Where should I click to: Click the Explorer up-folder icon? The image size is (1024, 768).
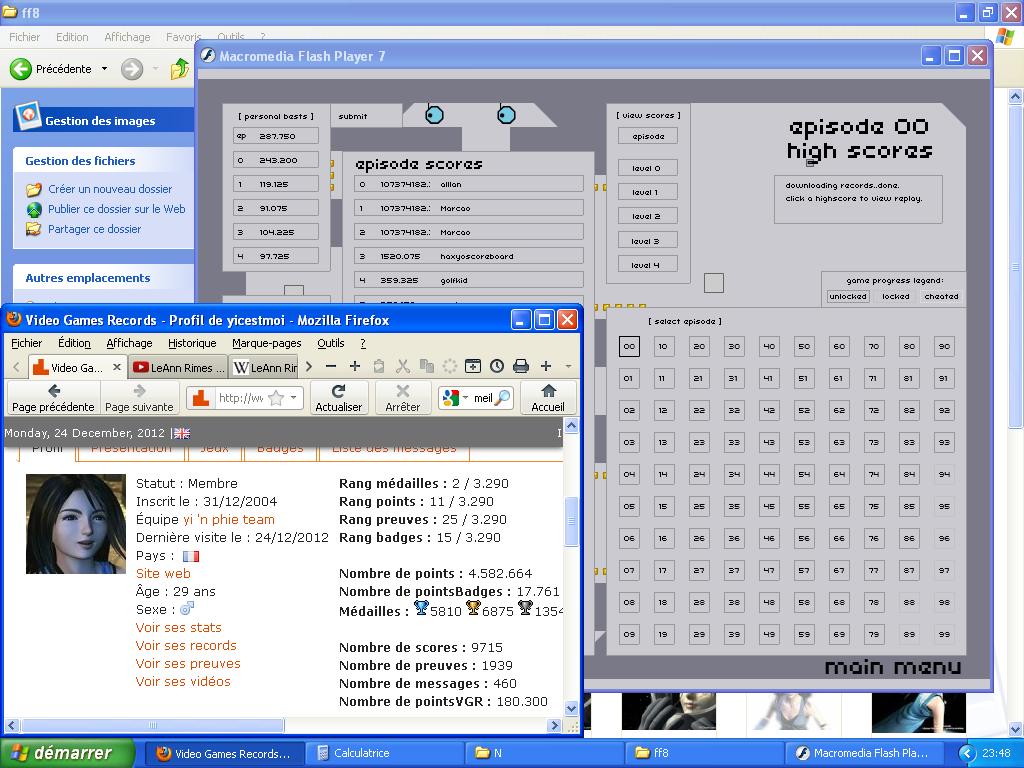click(180, 69)
